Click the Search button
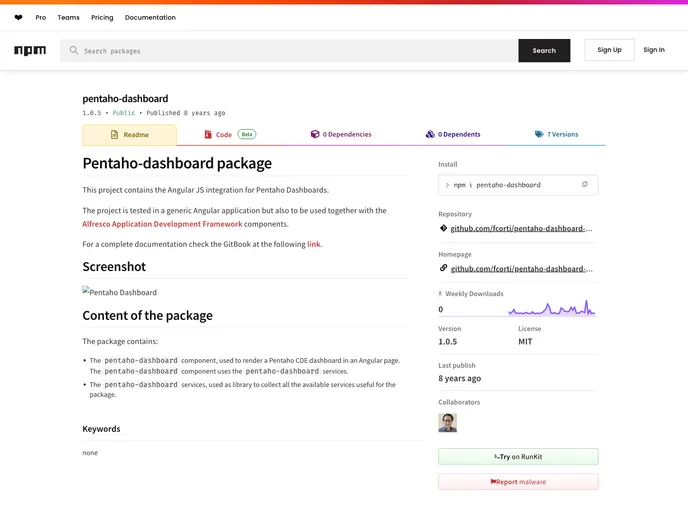The height and width of the screenshot is (512, 688). coord(544,50)
